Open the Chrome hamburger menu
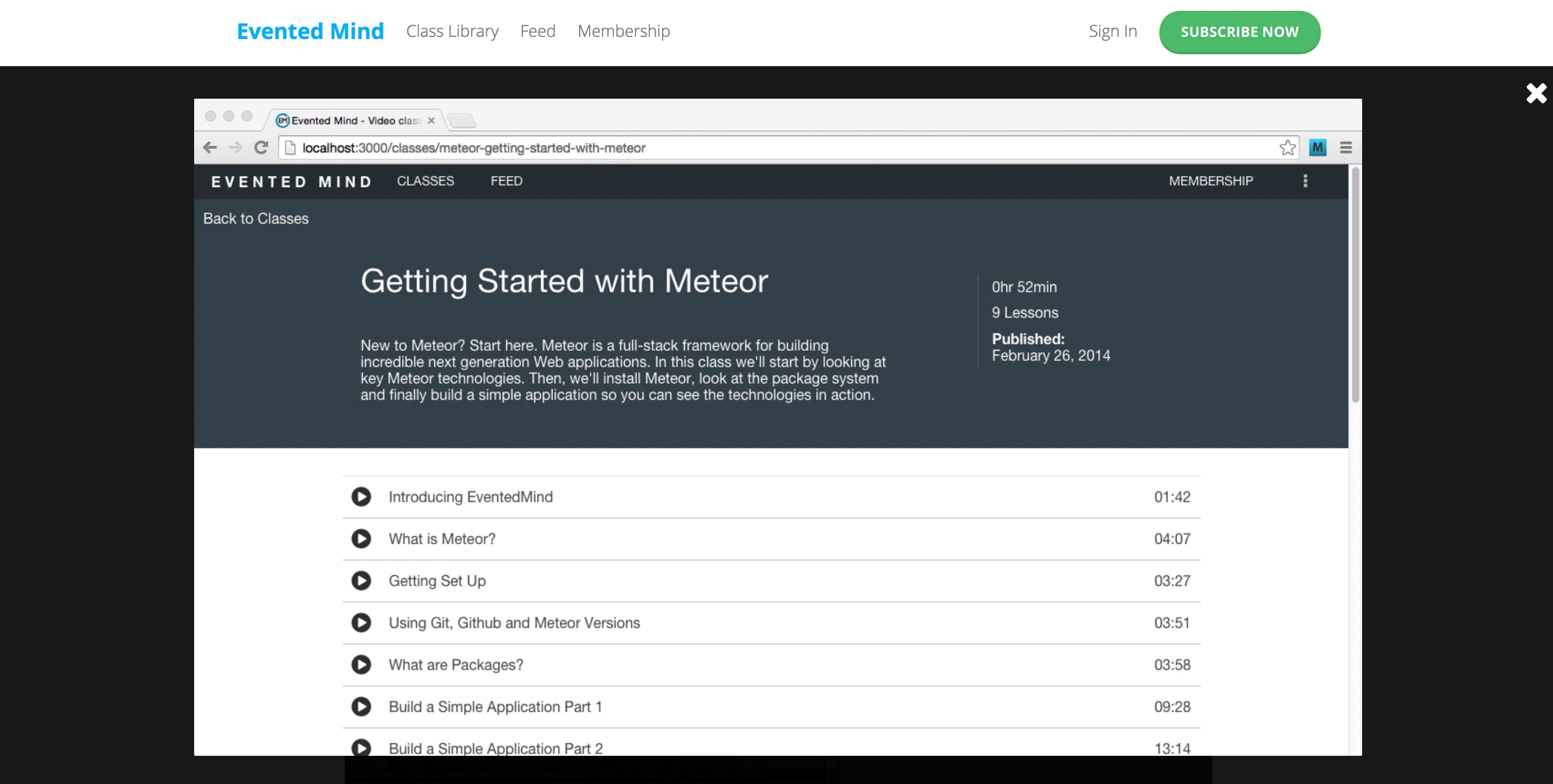Screen dimensions: 1553x784 pos(1346,147)
